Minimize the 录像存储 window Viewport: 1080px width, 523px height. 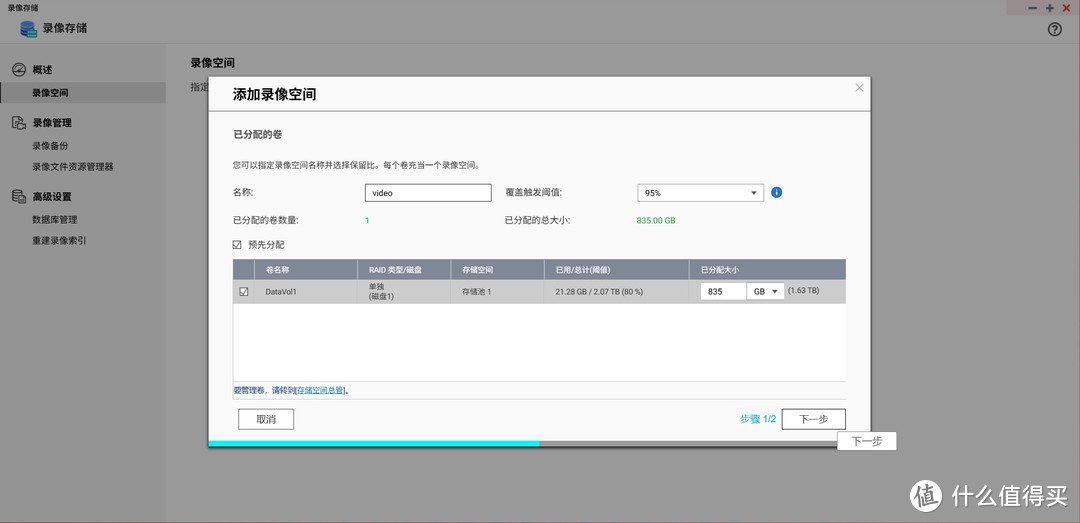1032,8
